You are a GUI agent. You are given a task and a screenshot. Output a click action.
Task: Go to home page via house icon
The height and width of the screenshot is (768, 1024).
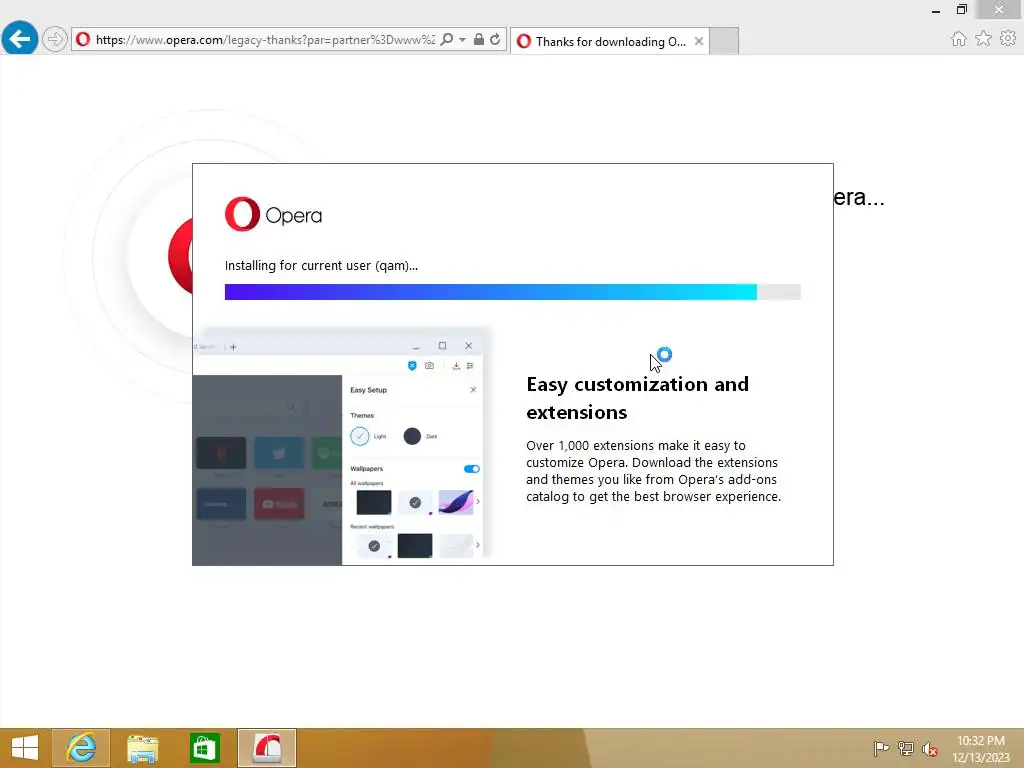click(959, 39)
